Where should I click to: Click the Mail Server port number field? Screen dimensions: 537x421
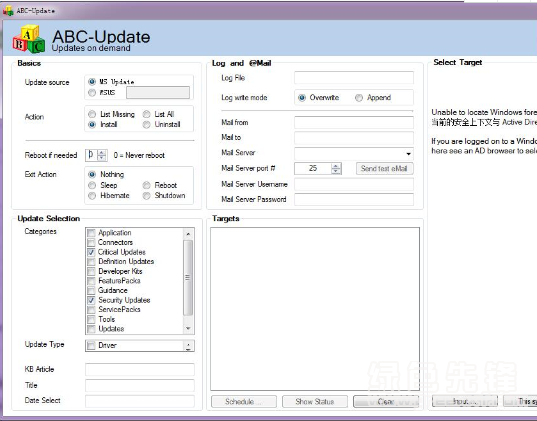(x=313, y=168)
